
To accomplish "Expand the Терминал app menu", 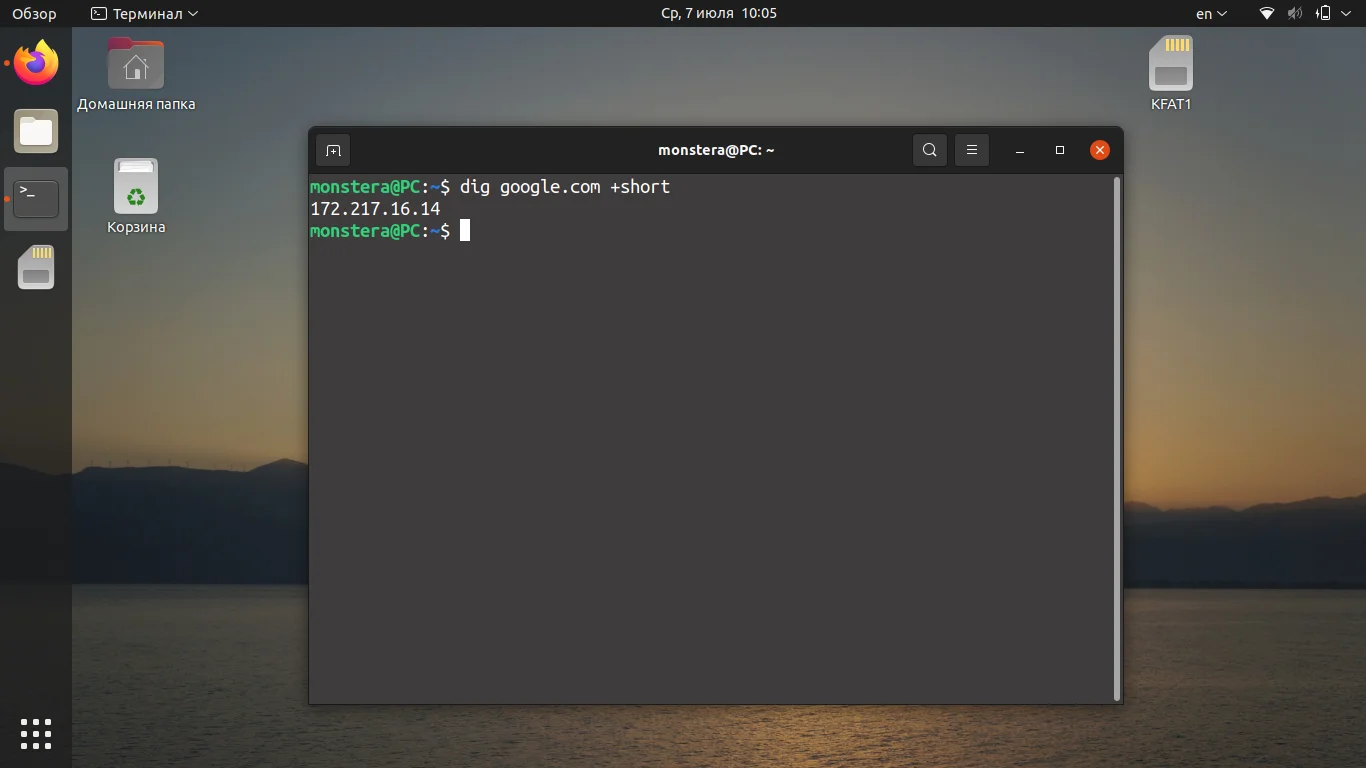I will click(145, 14).
